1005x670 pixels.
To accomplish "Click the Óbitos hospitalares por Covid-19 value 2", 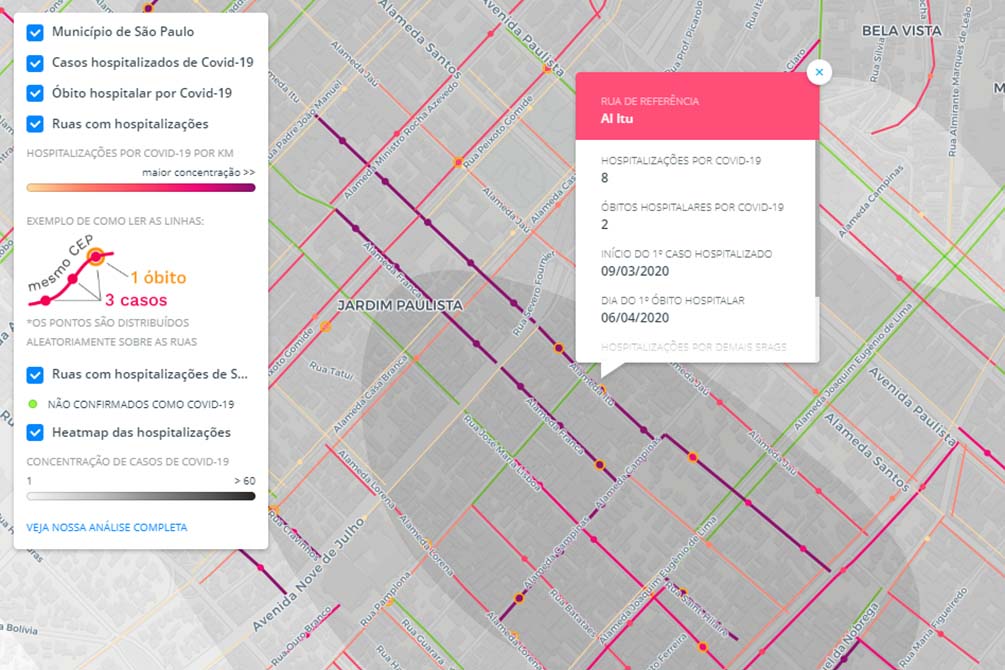I will tap(604, 225).
